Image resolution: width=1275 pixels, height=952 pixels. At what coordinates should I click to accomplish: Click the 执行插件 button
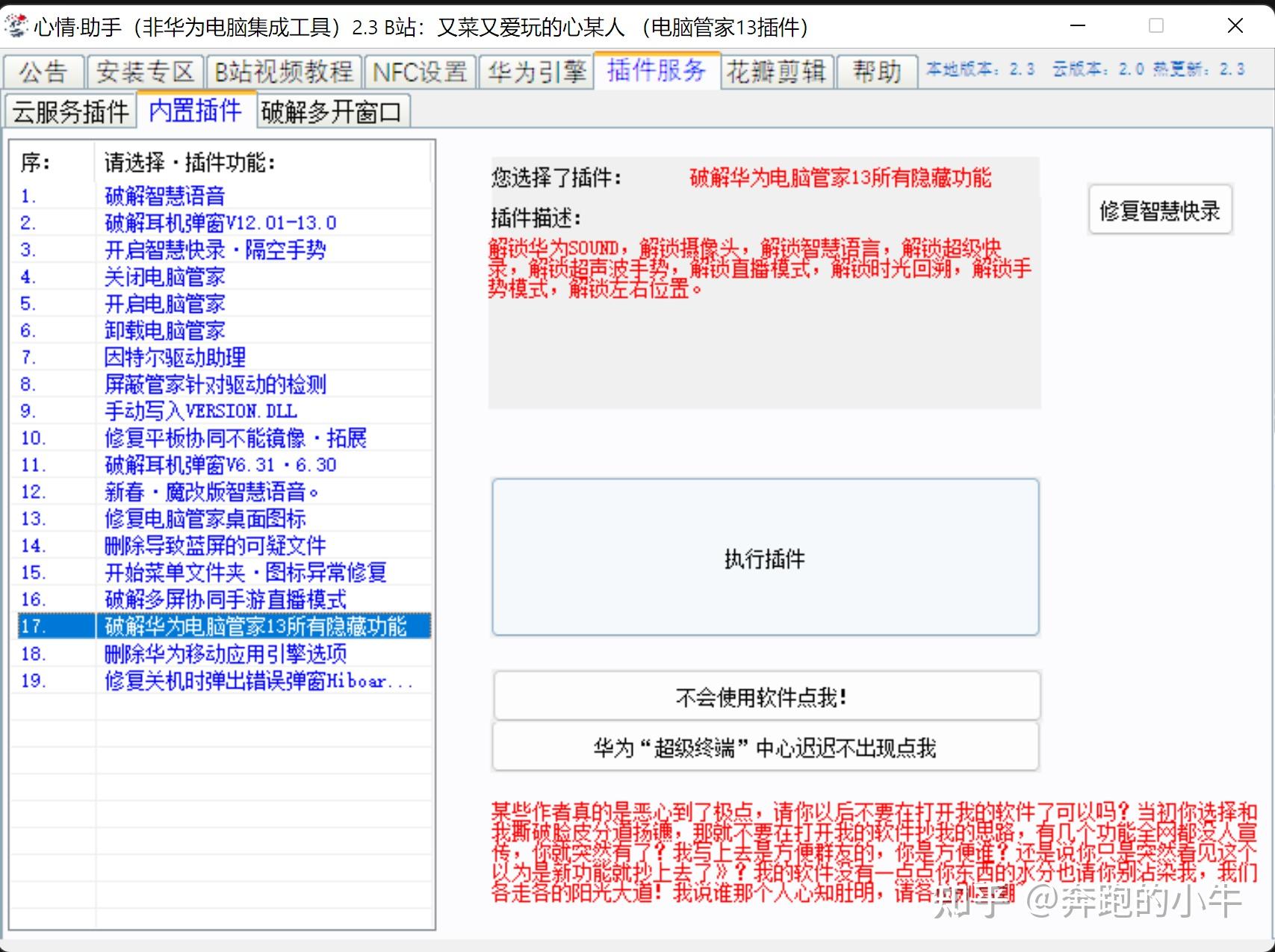[x=765, y=558]
